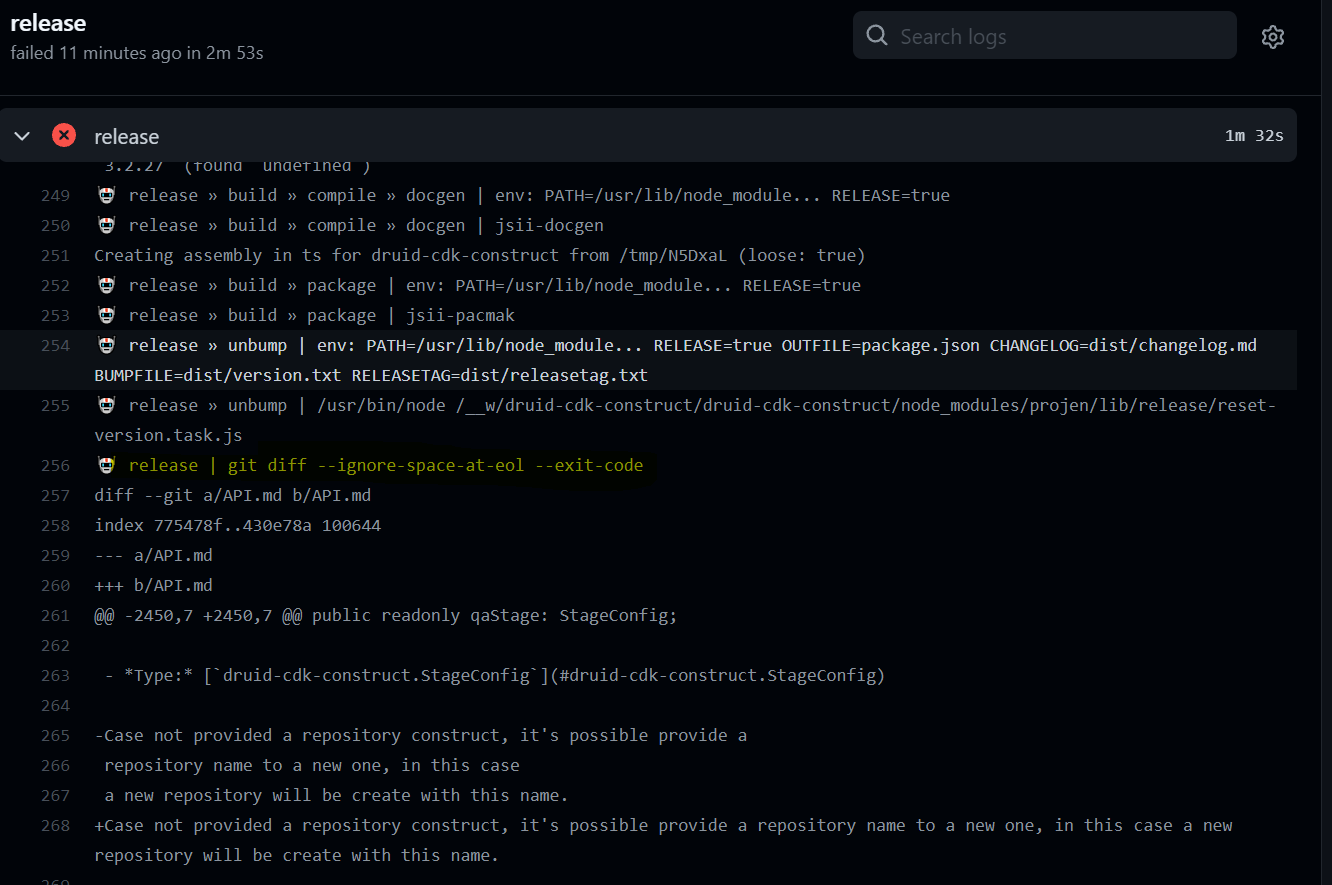Click the 1m 32s duration label
Image resolution: width=1332 pixels, height=885 pixels.
click(1254, 135)
